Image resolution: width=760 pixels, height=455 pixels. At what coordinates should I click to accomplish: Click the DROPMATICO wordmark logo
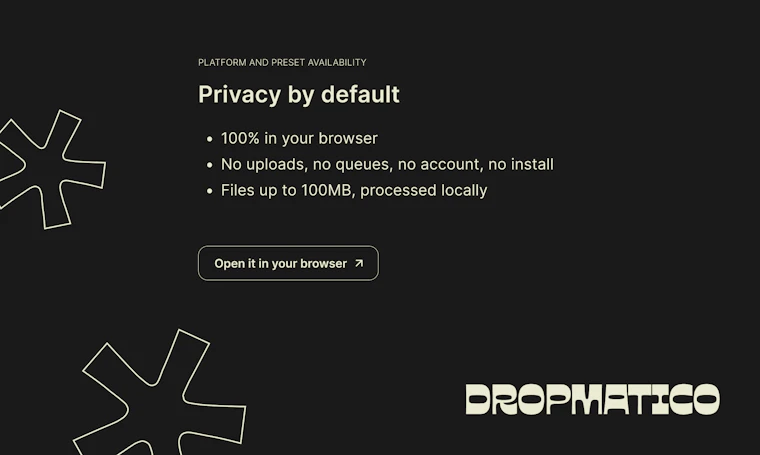coord(592,399)
